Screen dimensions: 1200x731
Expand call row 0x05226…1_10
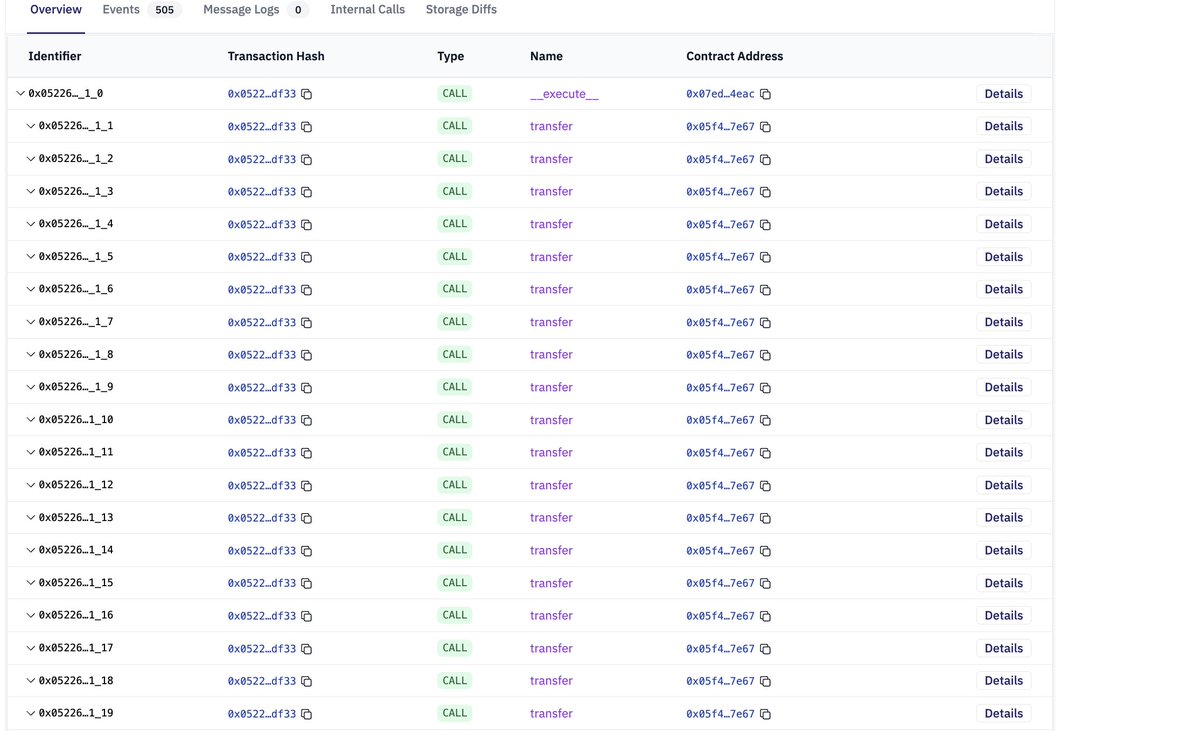click(x=31, y=420)
